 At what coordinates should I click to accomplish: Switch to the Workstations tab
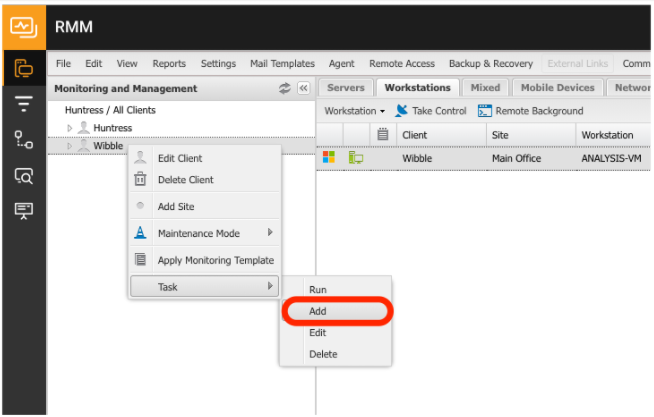(x=418, y=88)
